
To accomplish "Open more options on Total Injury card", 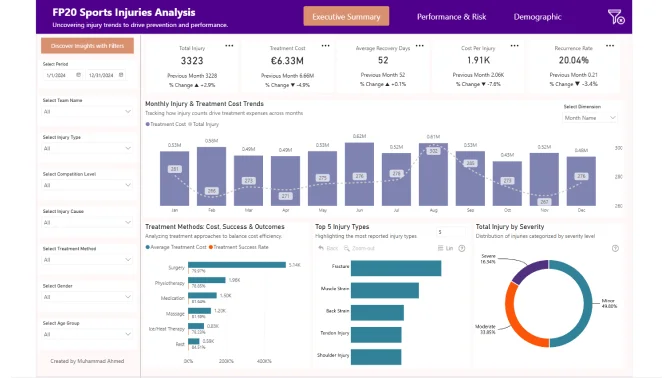I will pos(229,45).
